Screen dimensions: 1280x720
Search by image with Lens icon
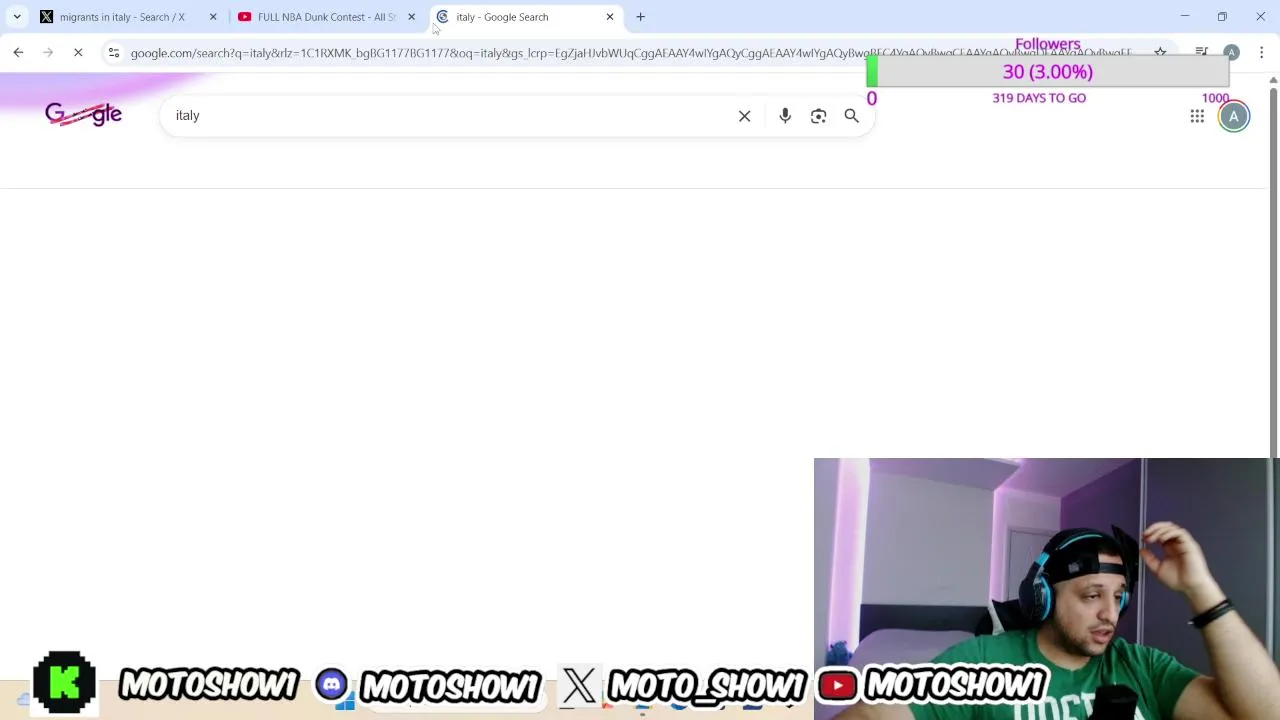click(819, 116)
